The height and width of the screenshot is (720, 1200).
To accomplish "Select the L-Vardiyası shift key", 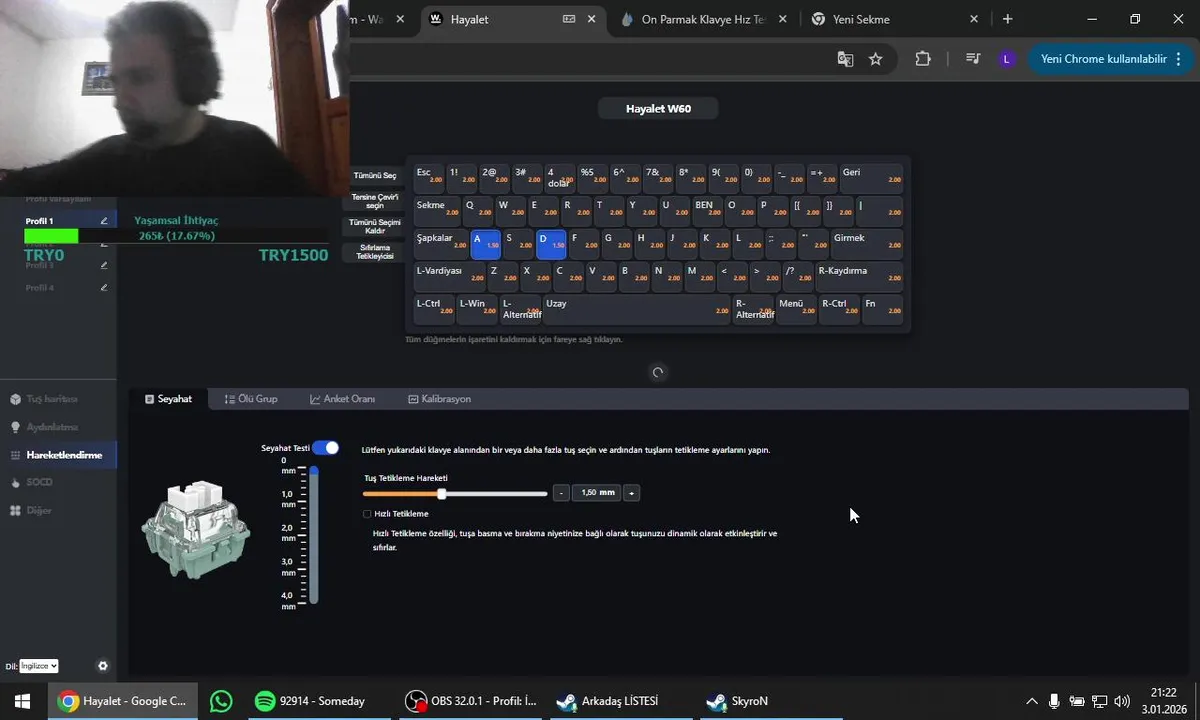I will click(449, 276).
